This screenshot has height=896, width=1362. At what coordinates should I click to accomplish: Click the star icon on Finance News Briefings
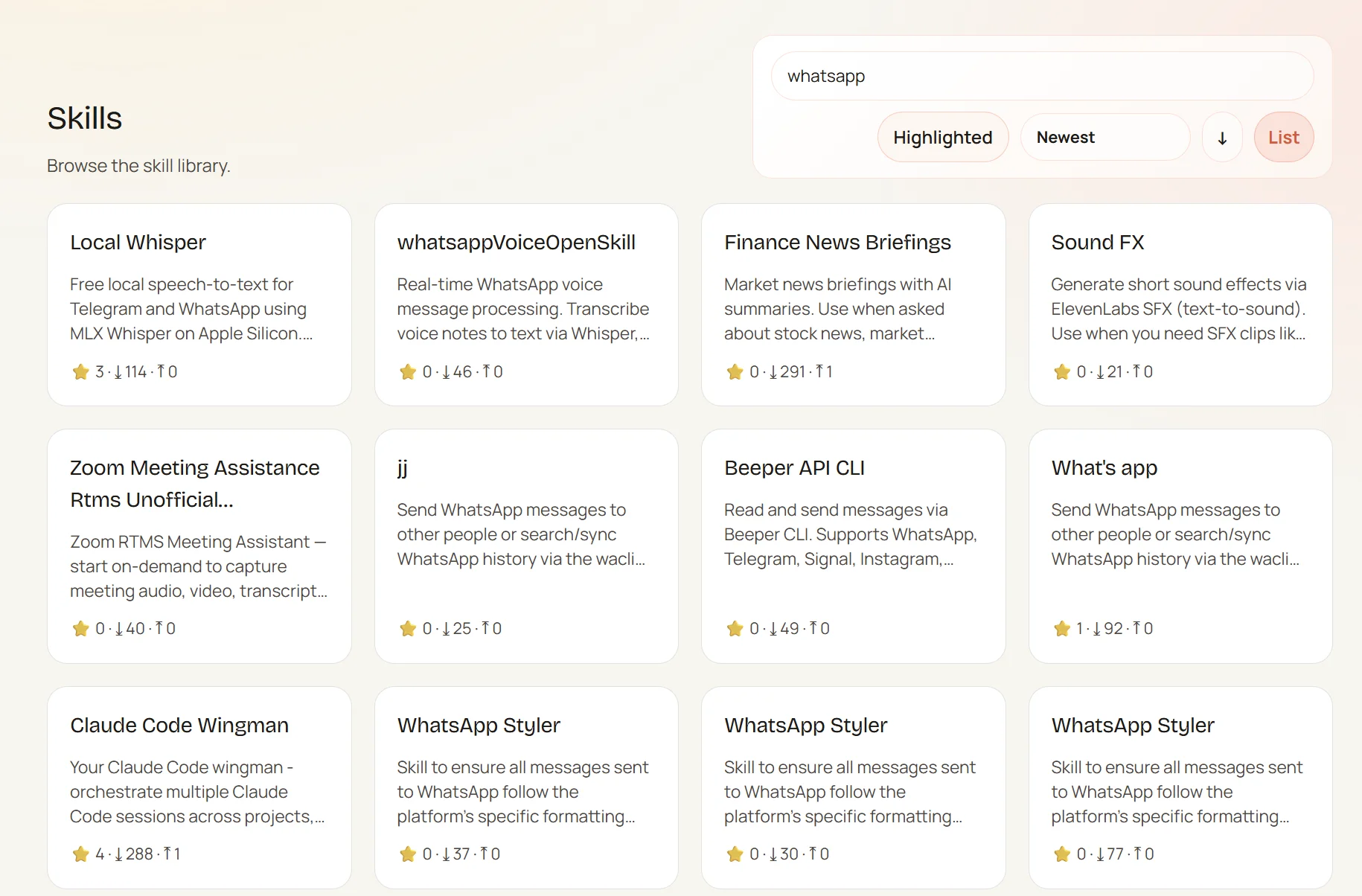pos(735,371)
